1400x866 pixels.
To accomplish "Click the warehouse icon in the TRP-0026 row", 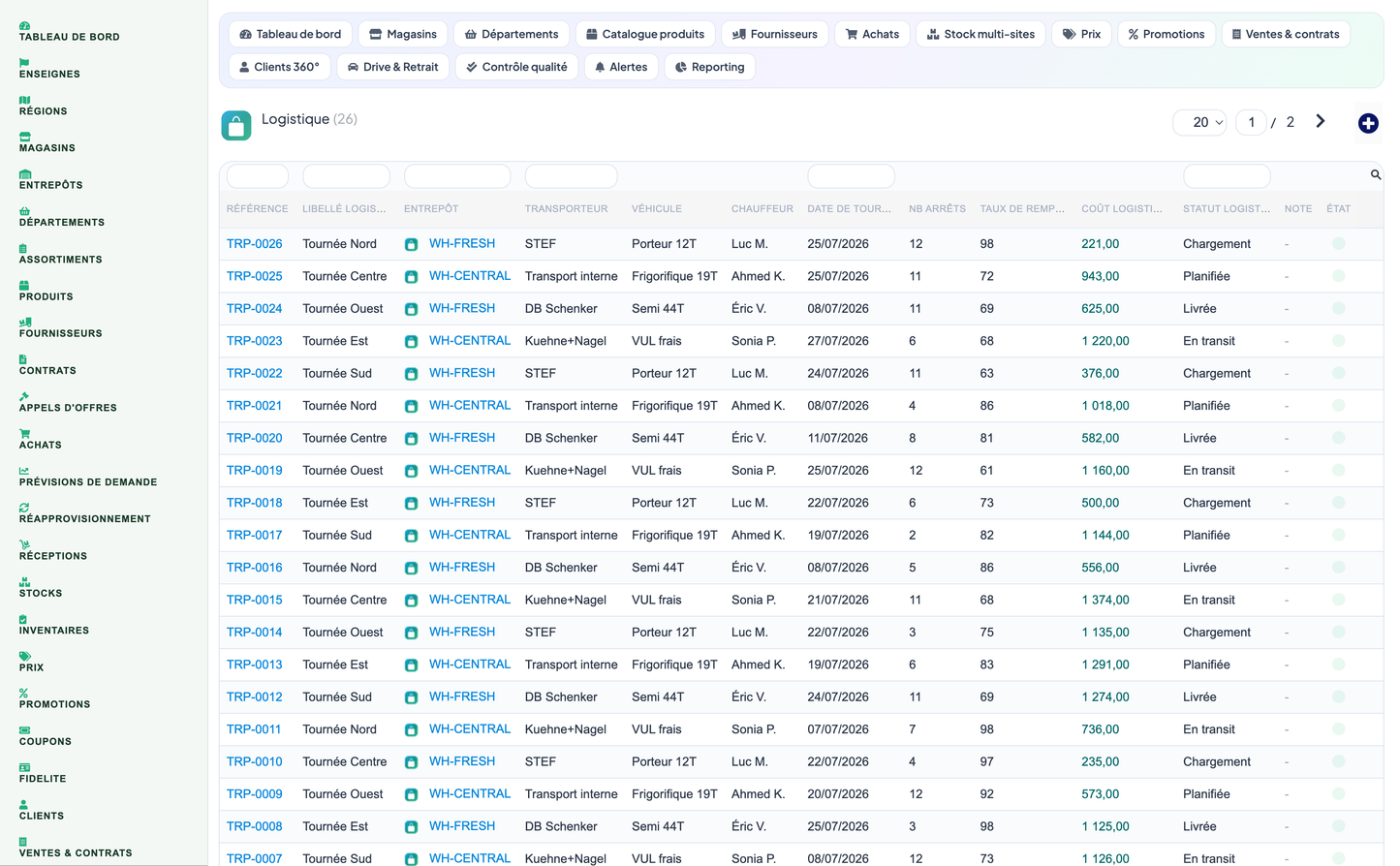I will [x=411, y=244].
